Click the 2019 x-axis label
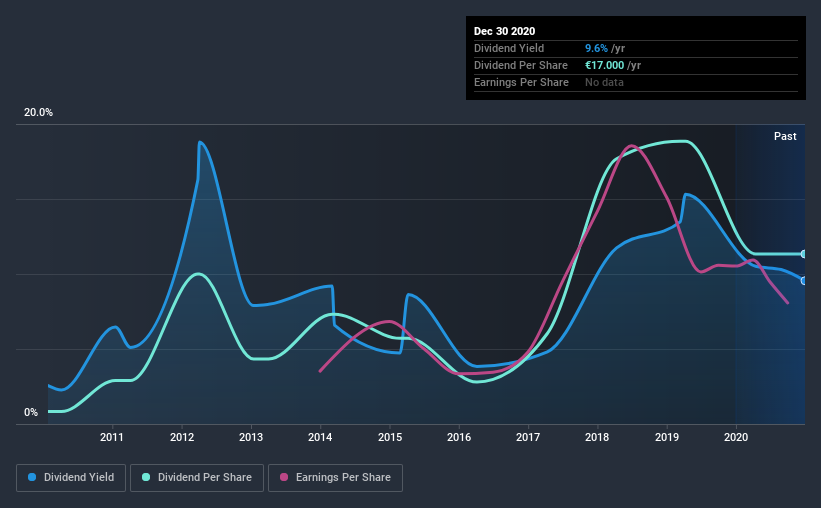 (667, 437)
